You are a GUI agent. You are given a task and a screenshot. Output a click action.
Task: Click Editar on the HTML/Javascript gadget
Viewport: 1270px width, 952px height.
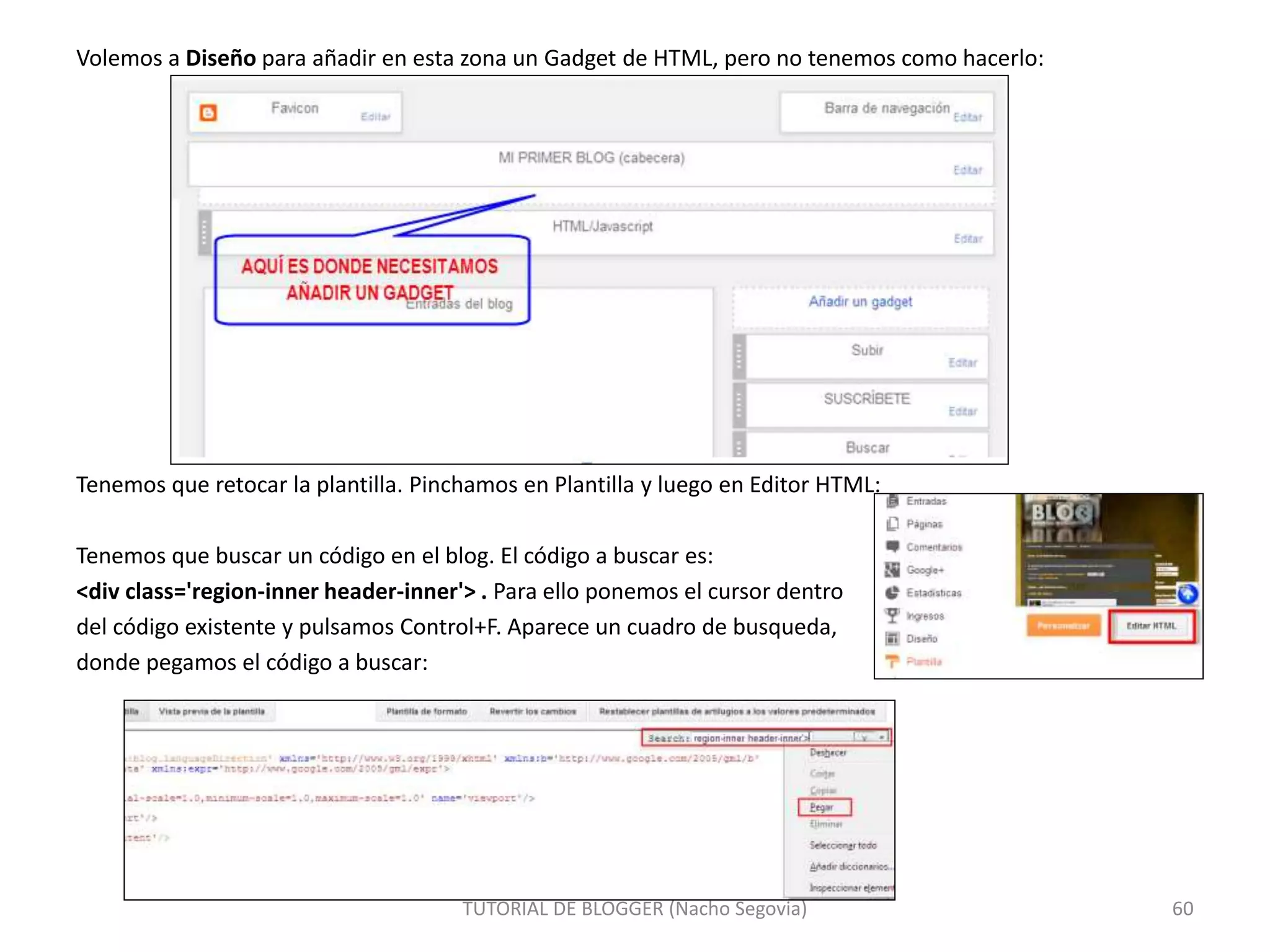(x=968, y=239)
